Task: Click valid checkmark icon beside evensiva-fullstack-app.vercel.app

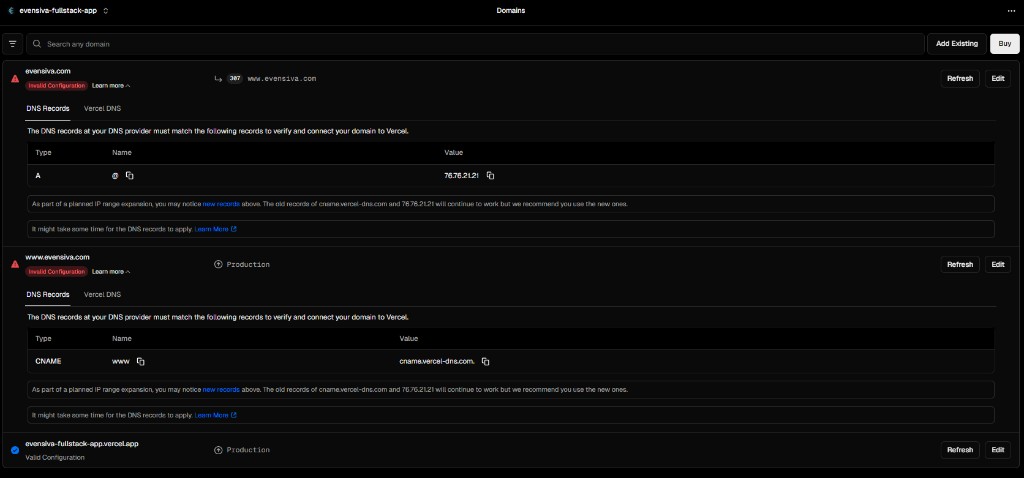Action: pyautogui.click(x=15, y=450)
